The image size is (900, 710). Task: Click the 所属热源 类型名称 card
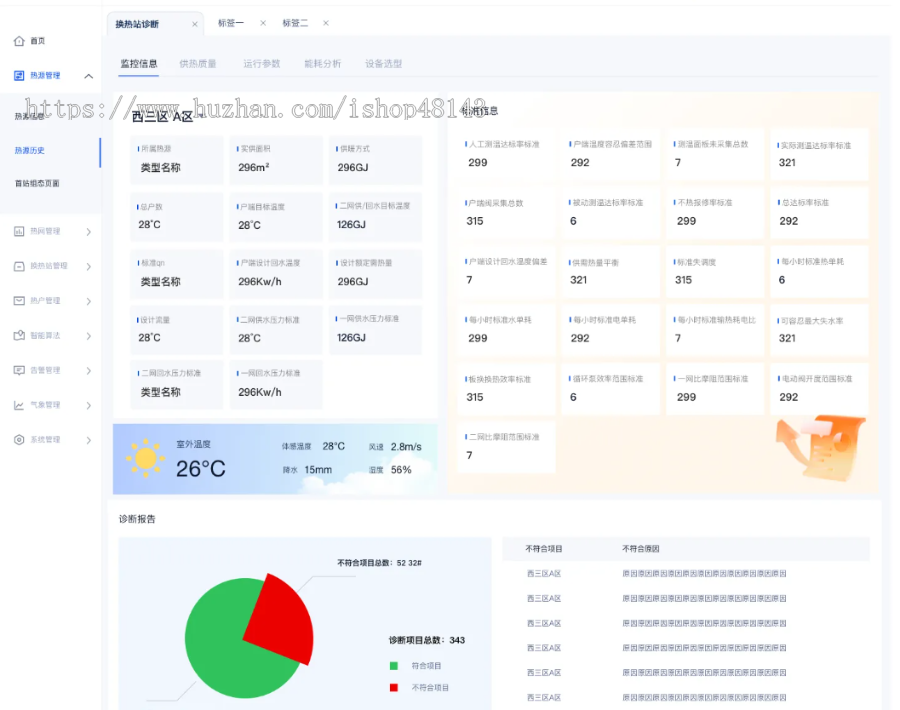tap(177, 160)
